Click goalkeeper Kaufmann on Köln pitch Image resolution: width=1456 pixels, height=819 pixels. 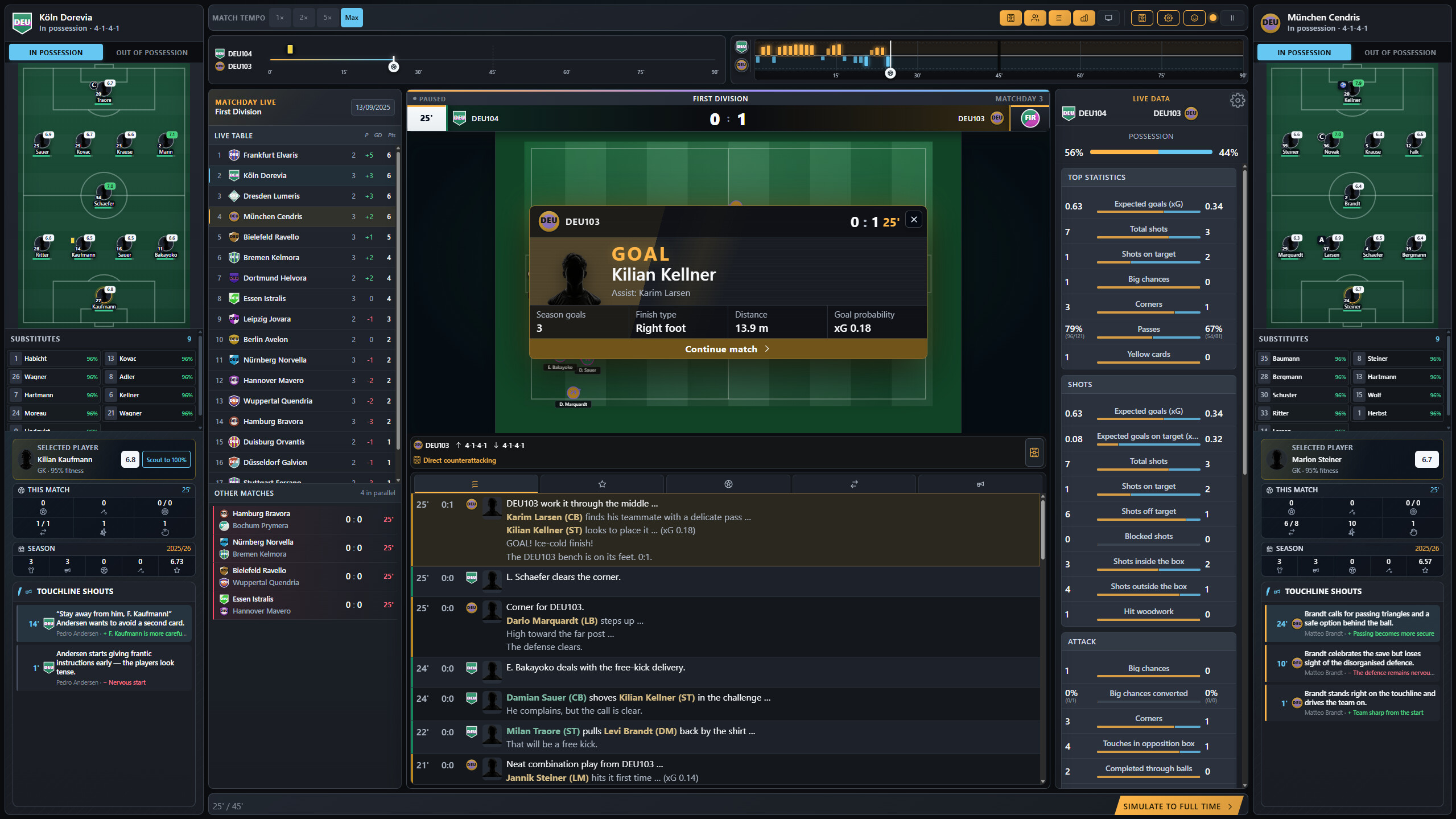coord(104,298)
